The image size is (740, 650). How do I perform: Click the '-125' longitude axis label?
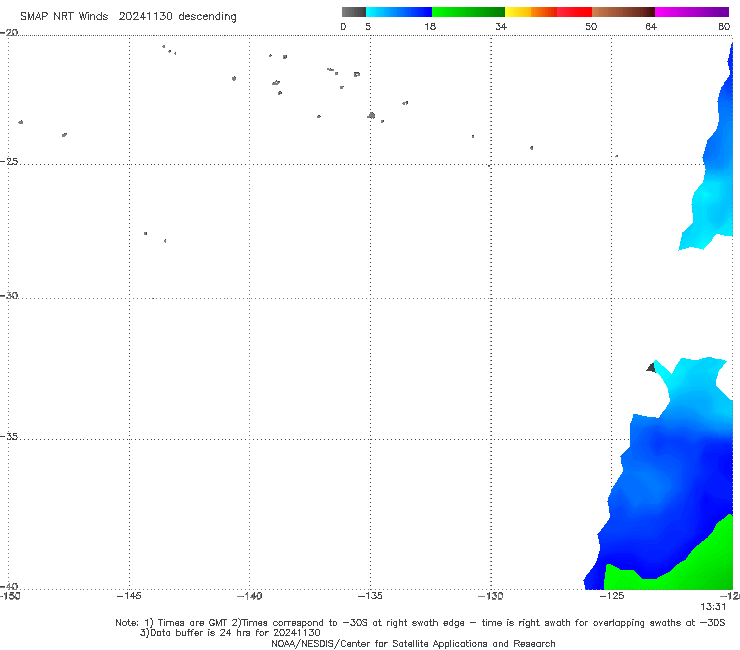click(612, 596)
